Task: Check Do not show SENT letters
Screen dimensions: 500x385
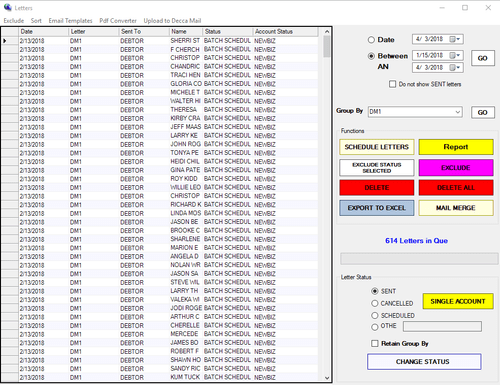Action: tap(392, 84)
